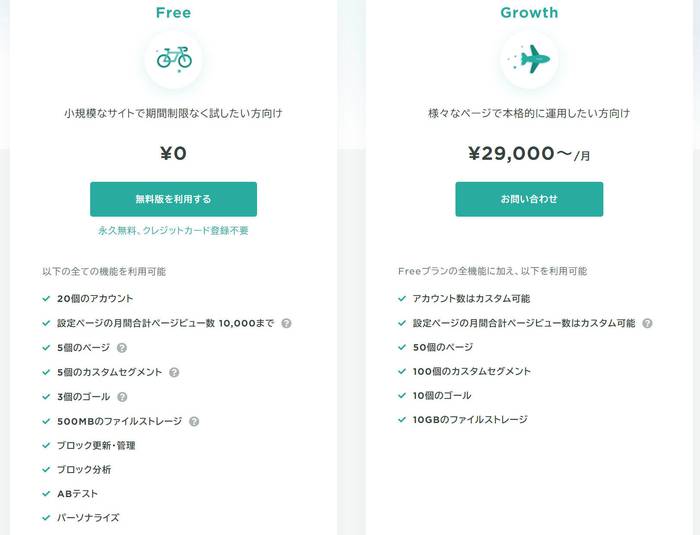Viewport: 700px width, 535px height.
Task: Click checkmark beside 10GBのファイルストレージ
Action: coord(402,419)
